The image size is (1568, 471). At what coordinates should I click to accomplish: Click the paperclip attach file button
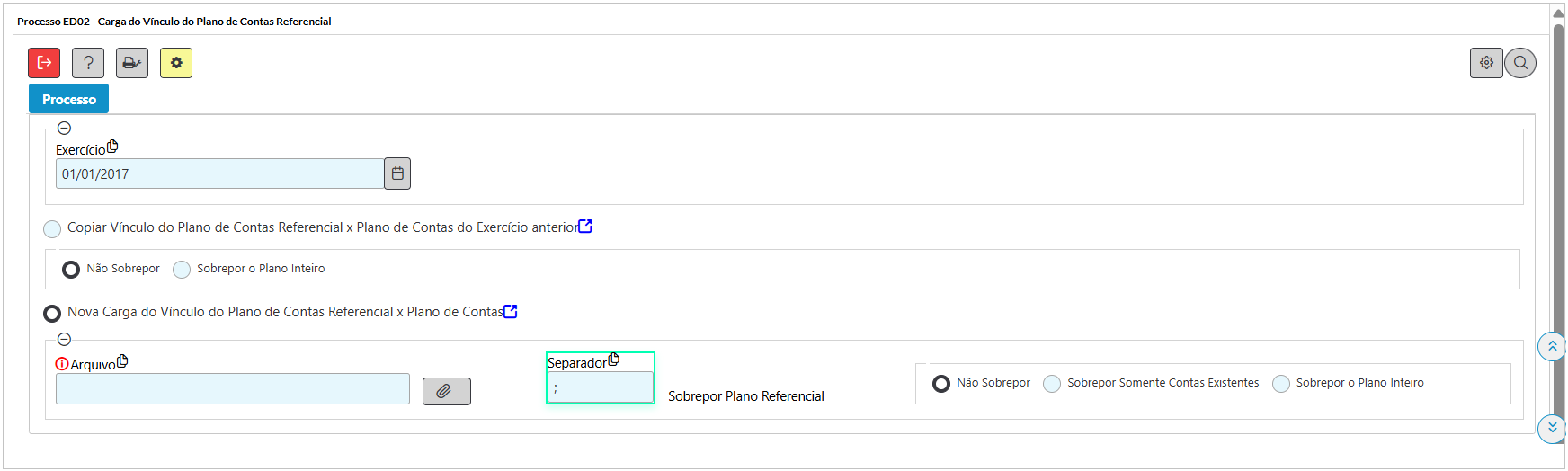[447, 391]
